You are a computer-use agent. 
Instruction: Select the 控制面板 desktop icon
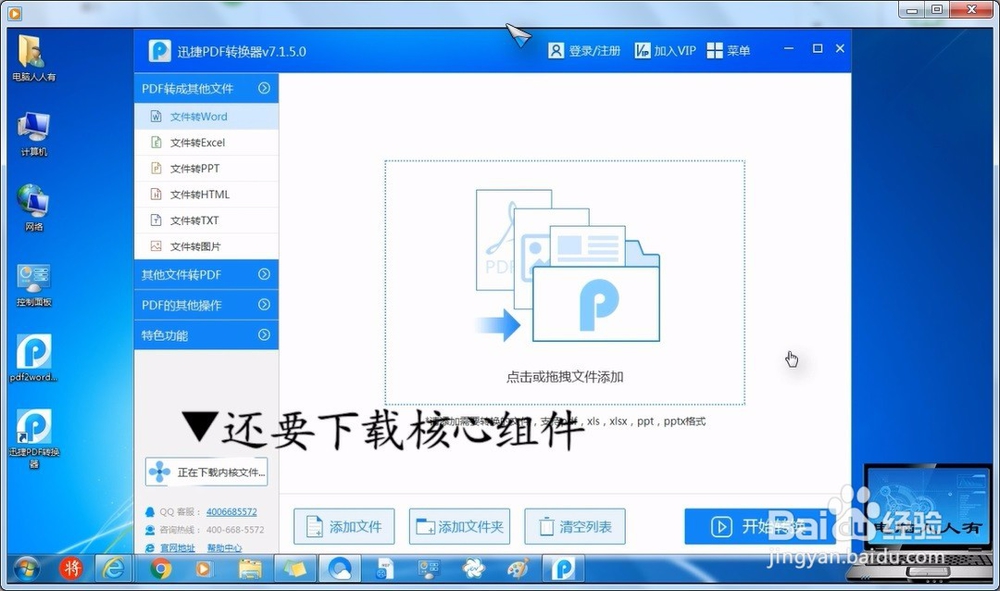(x=34, y=284)
